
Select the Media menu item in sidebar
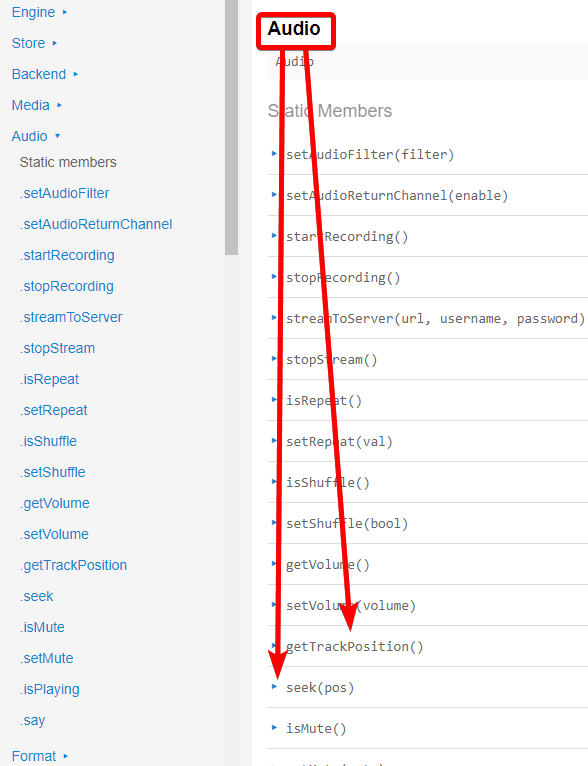(31, 105)
